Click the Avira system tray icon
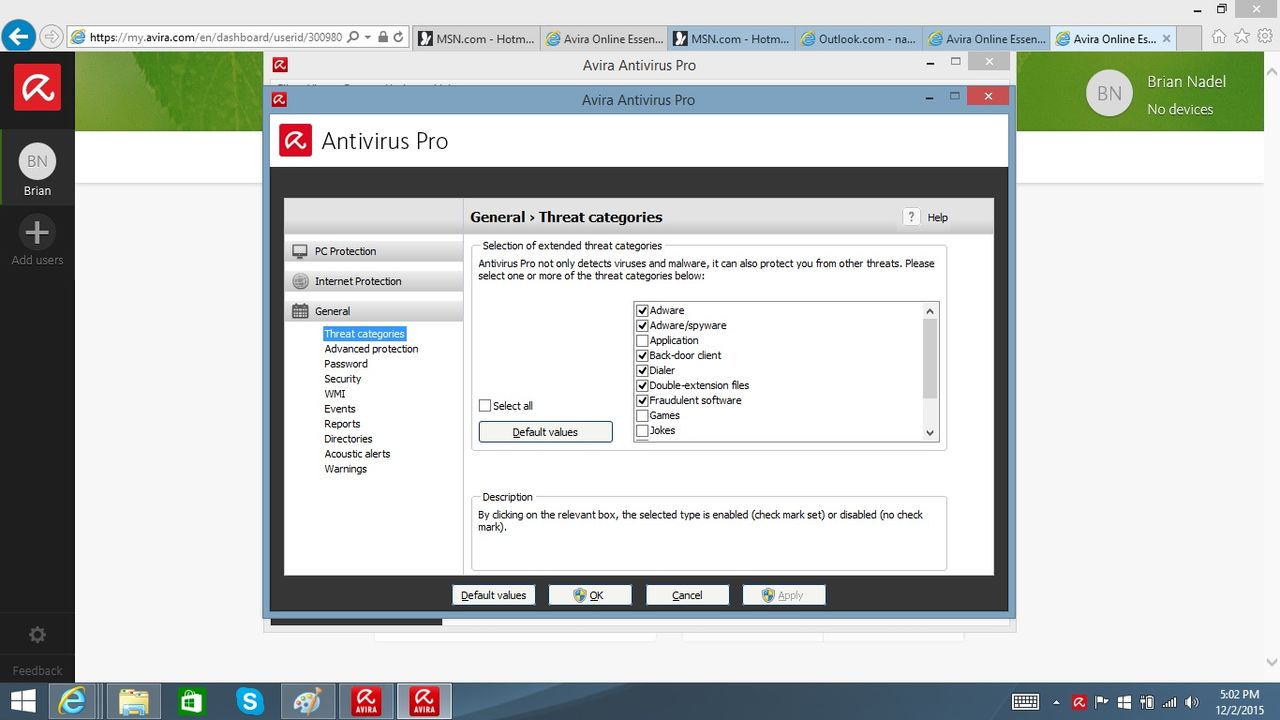The width and height of the screenshot is (1280, 720). click(x=1080, y=702)
